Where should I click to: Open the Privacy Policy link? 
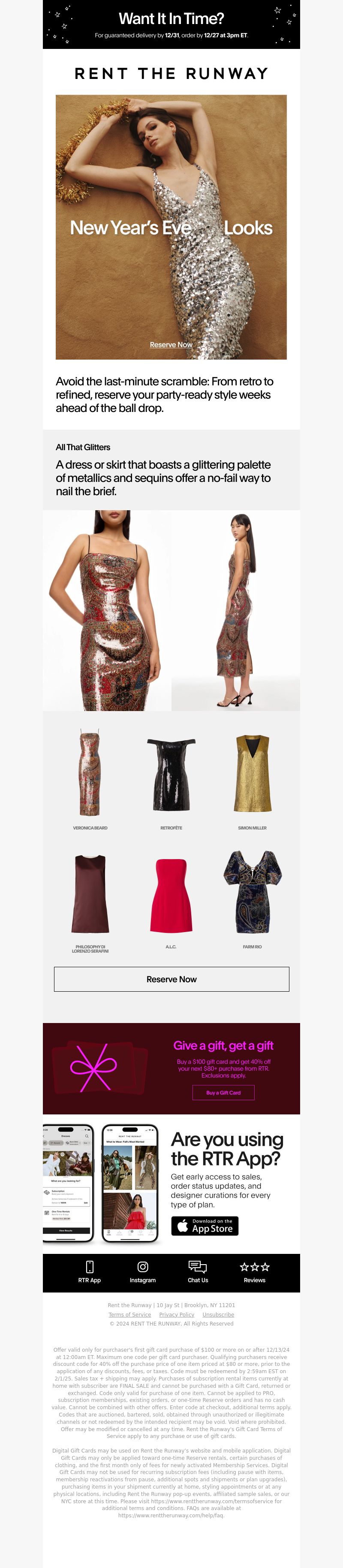(177, 1315)
